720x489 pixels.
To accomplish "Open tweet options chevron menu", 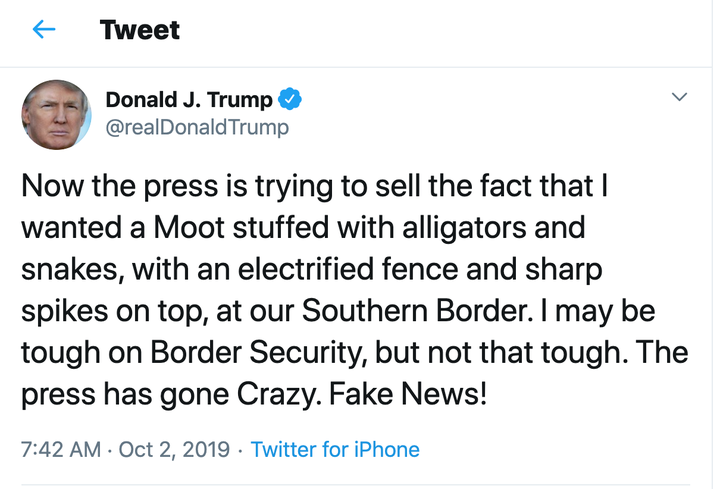I will pyautogui.click(x=680, y=98).
